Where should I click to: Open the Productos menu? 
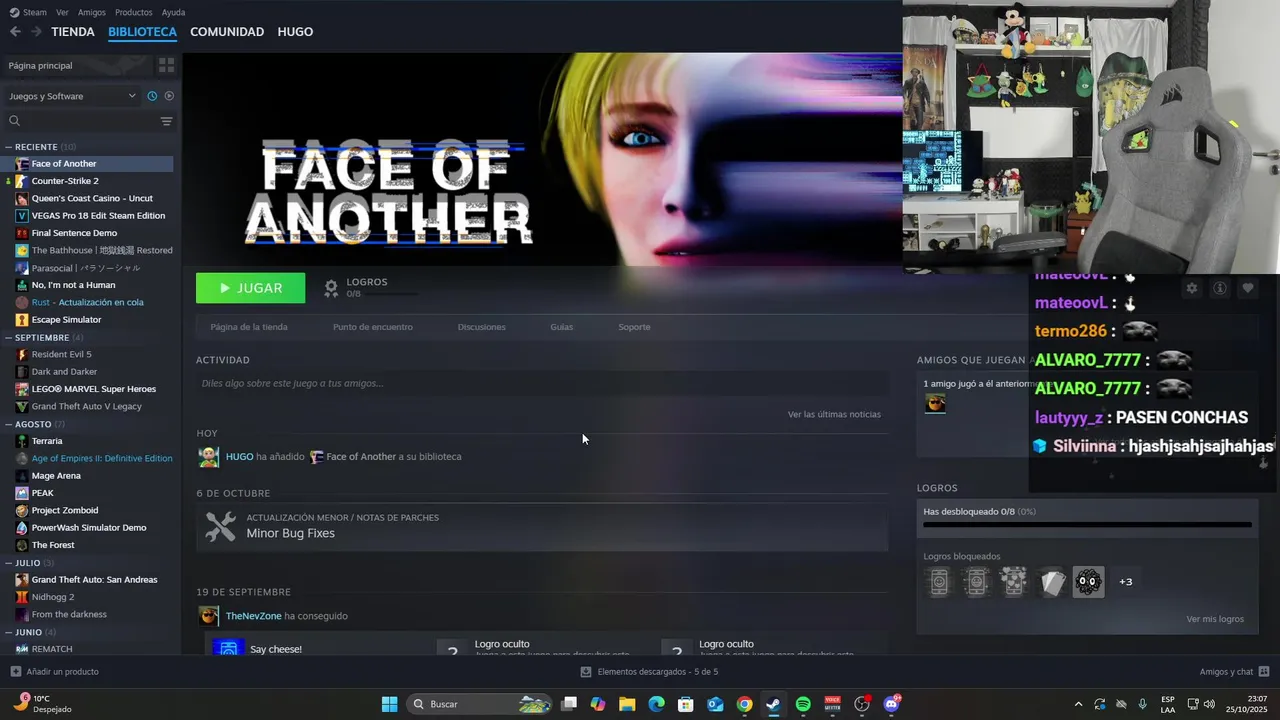coord(133,12)
